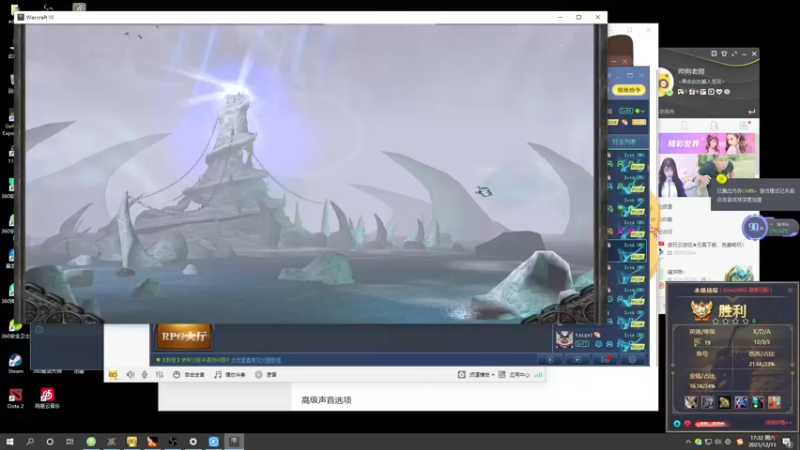Click the 高级声音选项 text in settings window
The height and width of the screenshot is (450, 800).
tap(327, 400)
